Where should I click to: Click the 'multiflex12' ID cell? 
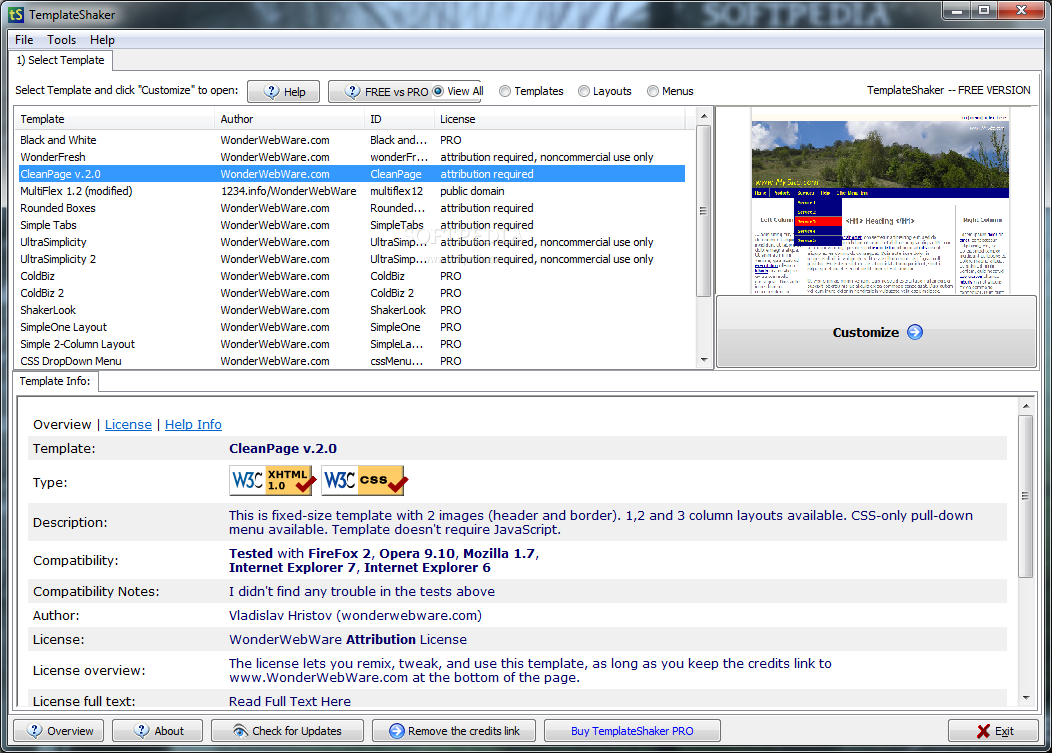click(x=397, y=191)
